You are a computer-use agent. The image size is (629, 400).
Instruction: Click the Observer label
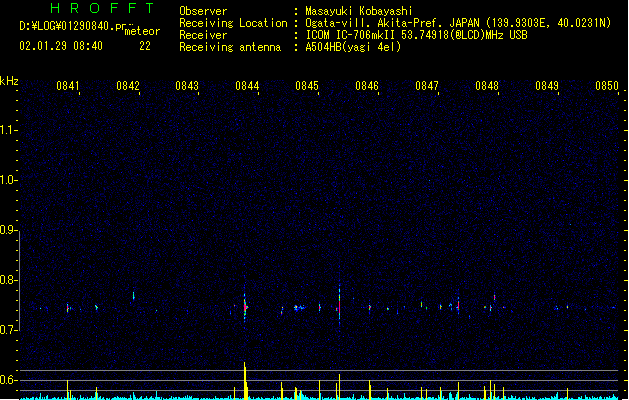(203, 11)
